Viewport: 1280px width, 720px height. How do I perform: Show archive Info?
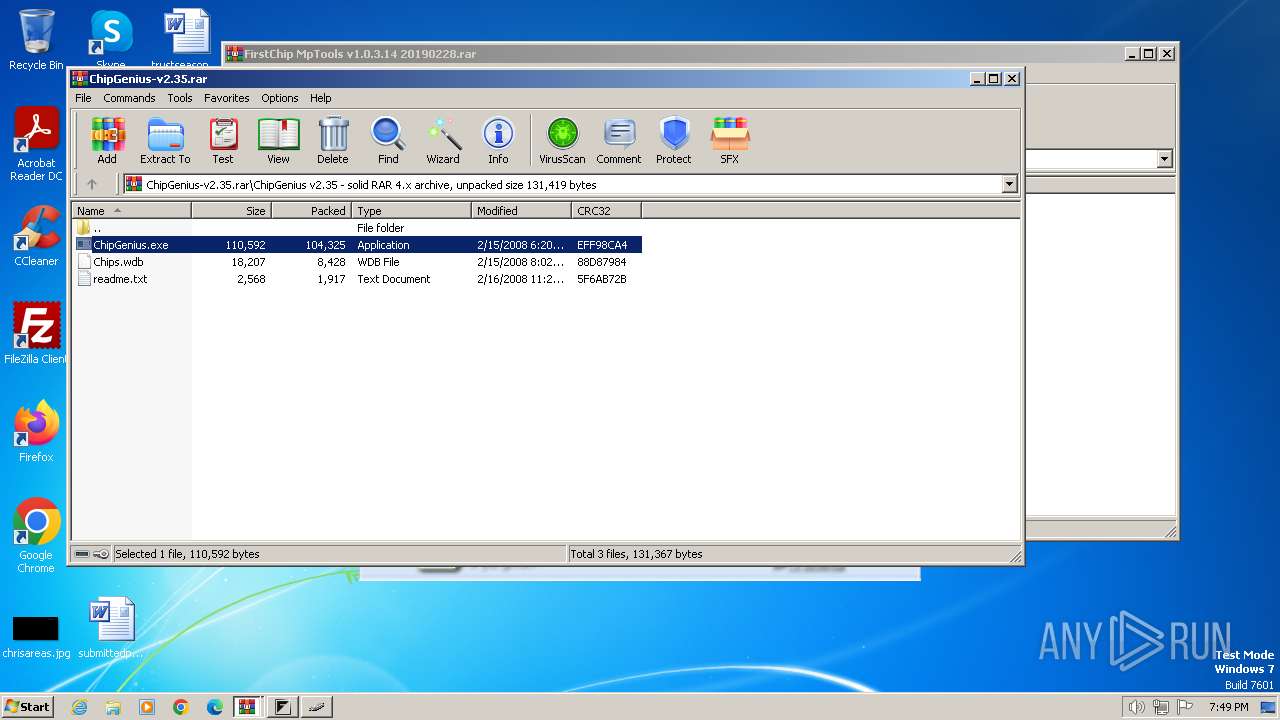coord(498,140)
